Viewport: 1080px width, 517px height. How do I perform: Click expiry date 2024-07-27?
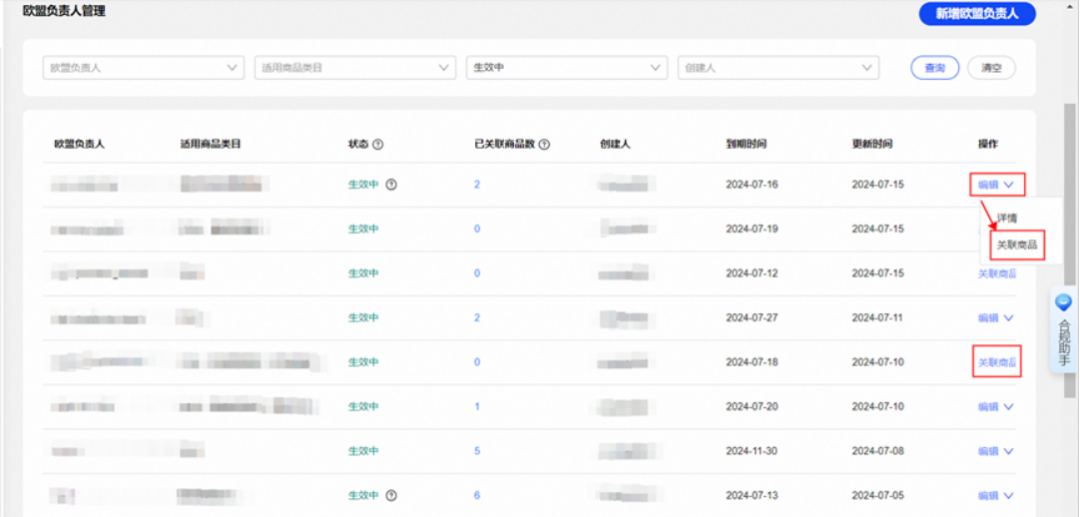[x=751, y=317]
